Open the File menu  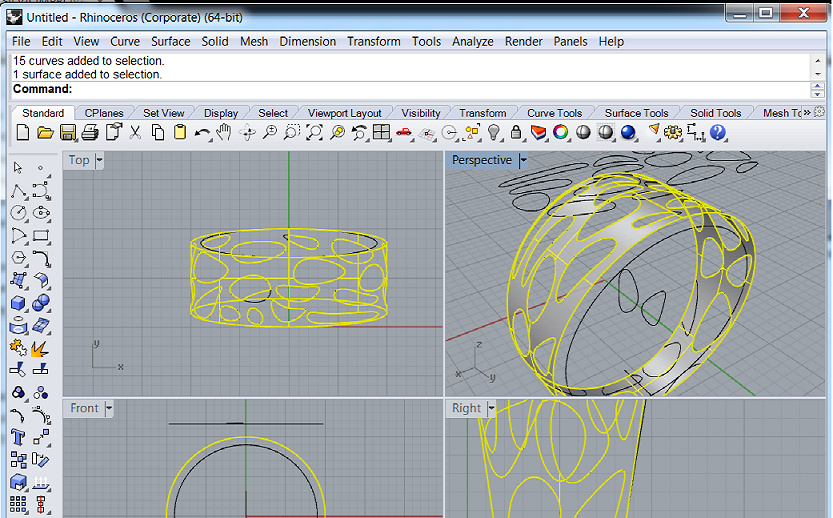[x=21, y=41]
